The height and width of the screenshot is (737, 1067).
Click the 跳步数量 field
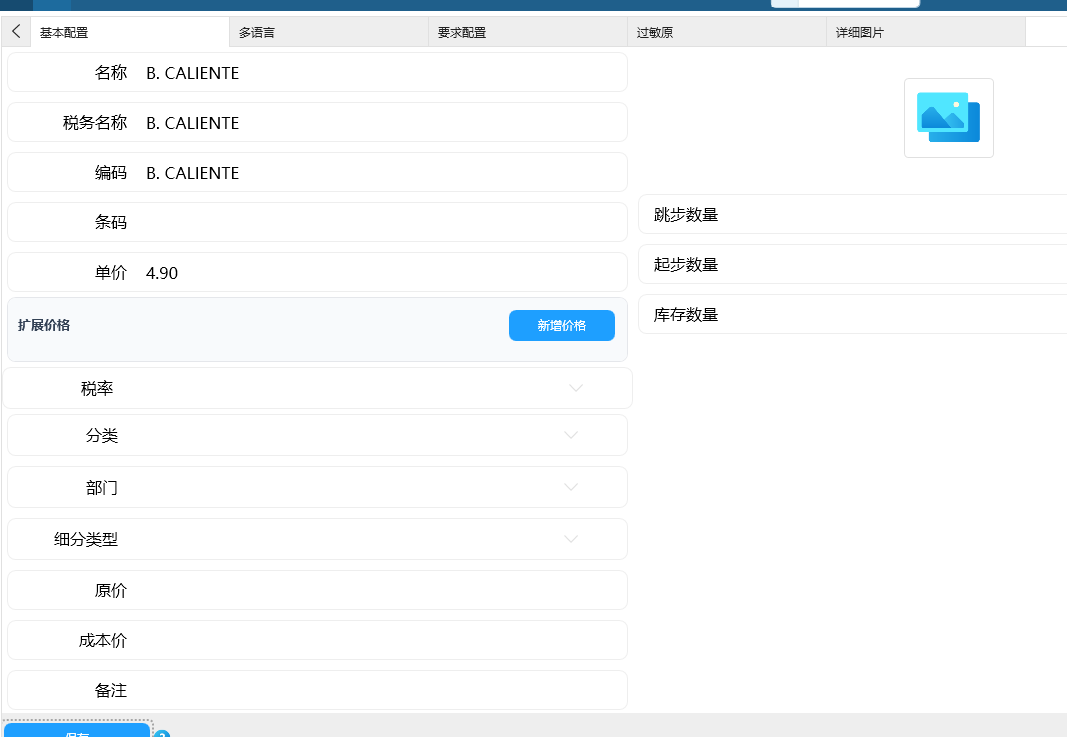coord(853,214)
